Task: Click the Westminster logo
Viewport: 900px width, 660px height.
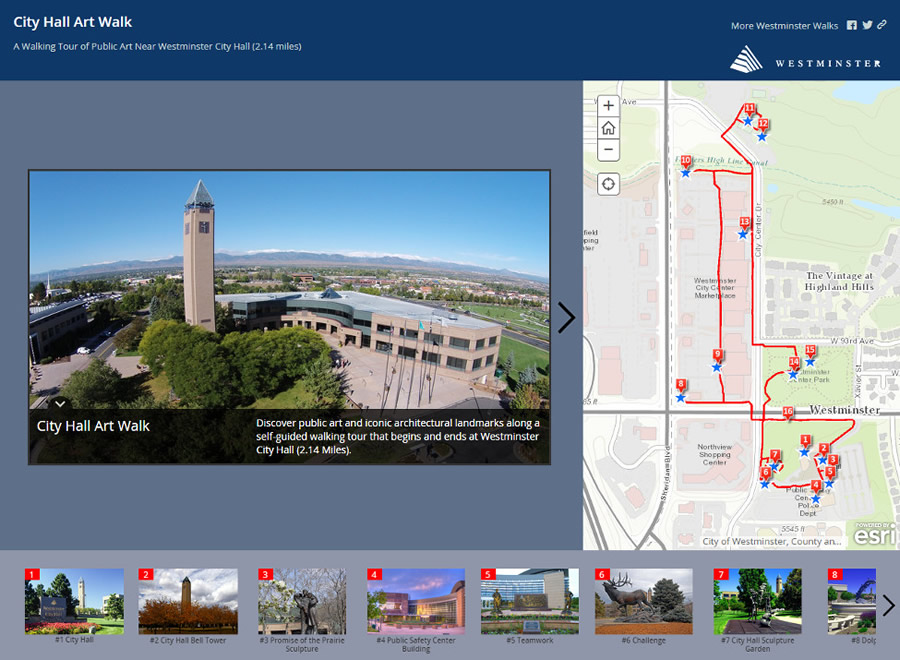Action: [x=805, y=60]
